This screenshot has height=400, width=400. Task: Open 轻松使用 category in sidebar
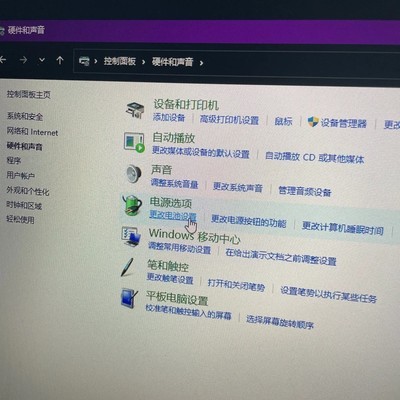(21, 220)
